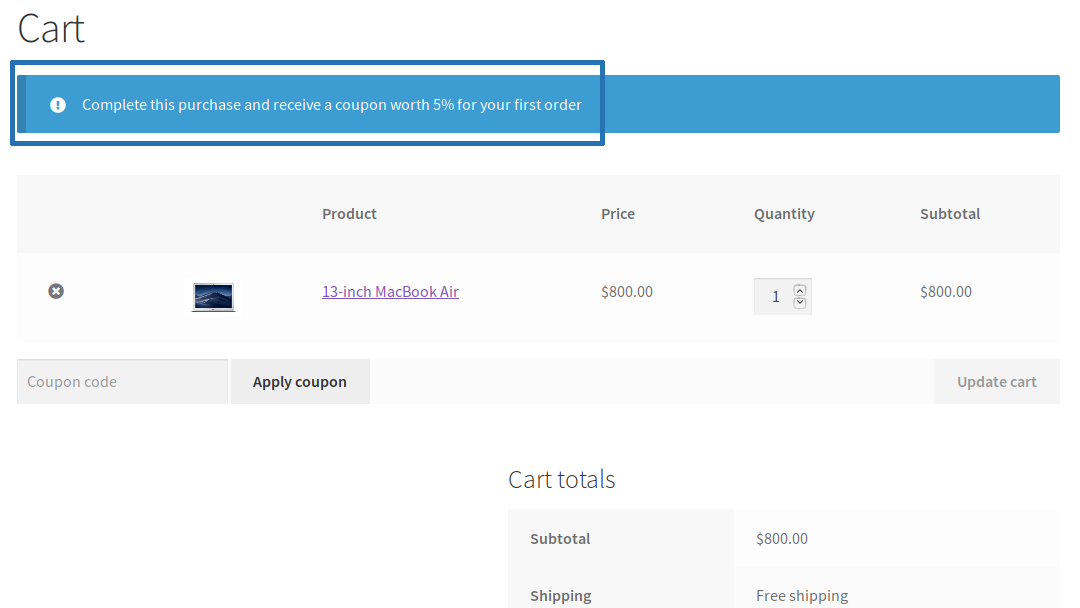1080x608 pixels.
Task: Click the Price column header
Action: point(618,213)
